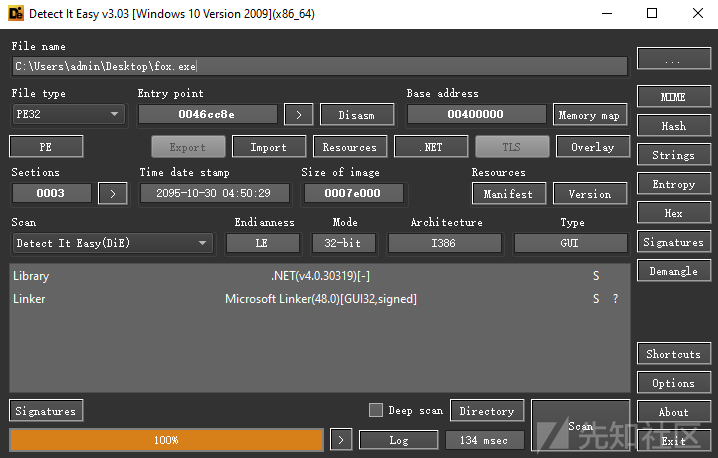Viewport: 718px width, 458px height.
Task: Click the TLS button
Action: pos(512,147)
